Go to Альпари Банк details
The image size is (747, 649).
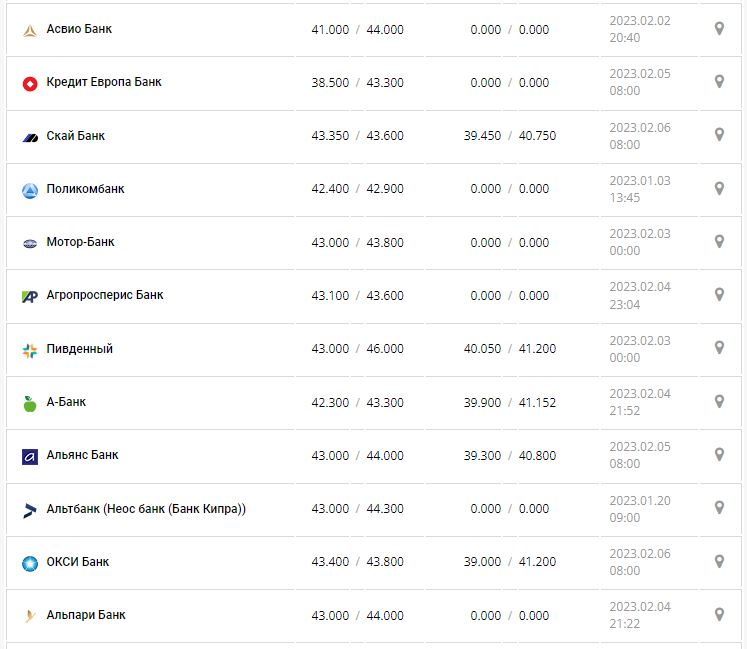86,615
